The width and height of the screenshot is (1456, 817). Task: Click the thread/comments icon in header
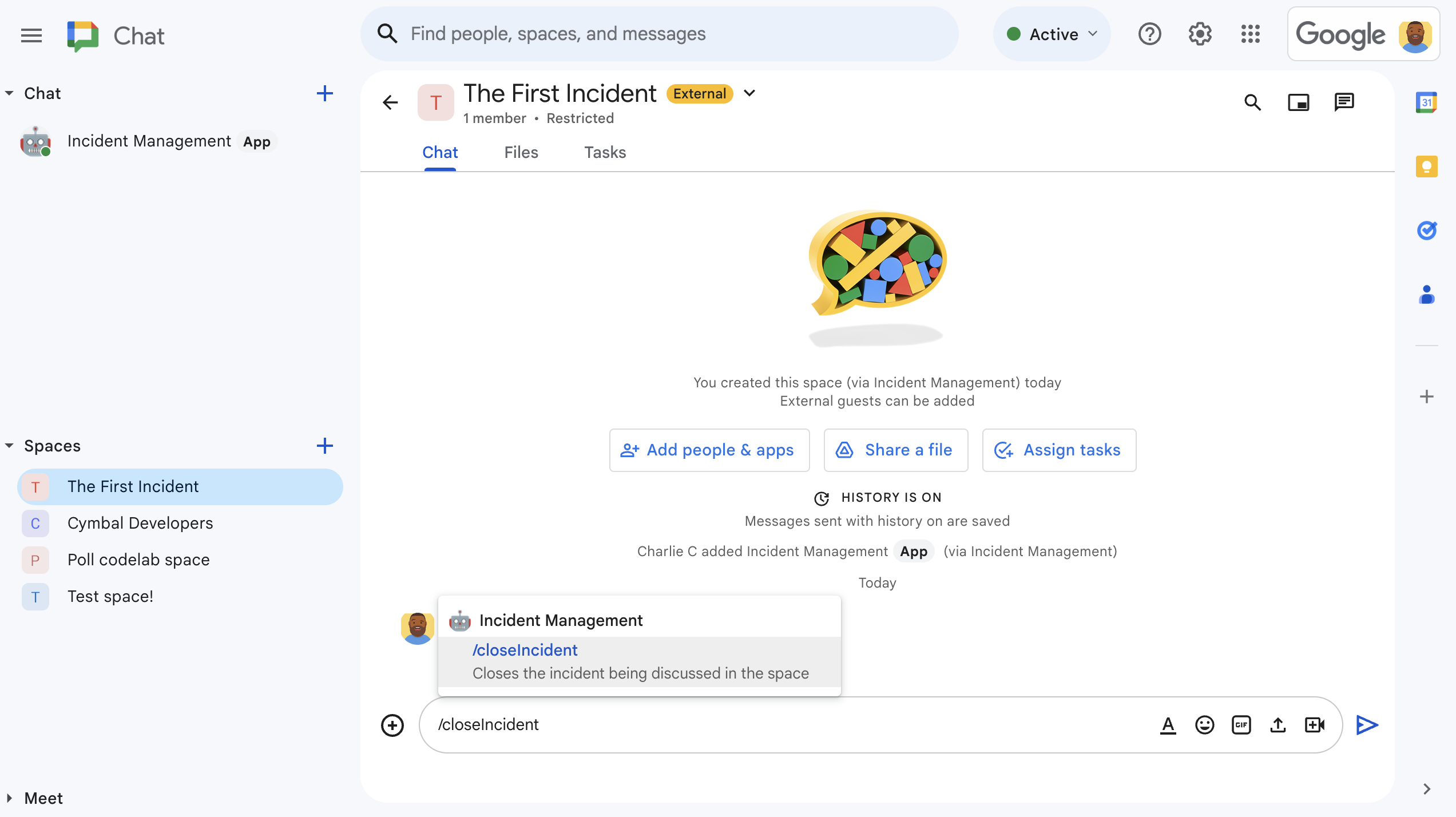1345,101
